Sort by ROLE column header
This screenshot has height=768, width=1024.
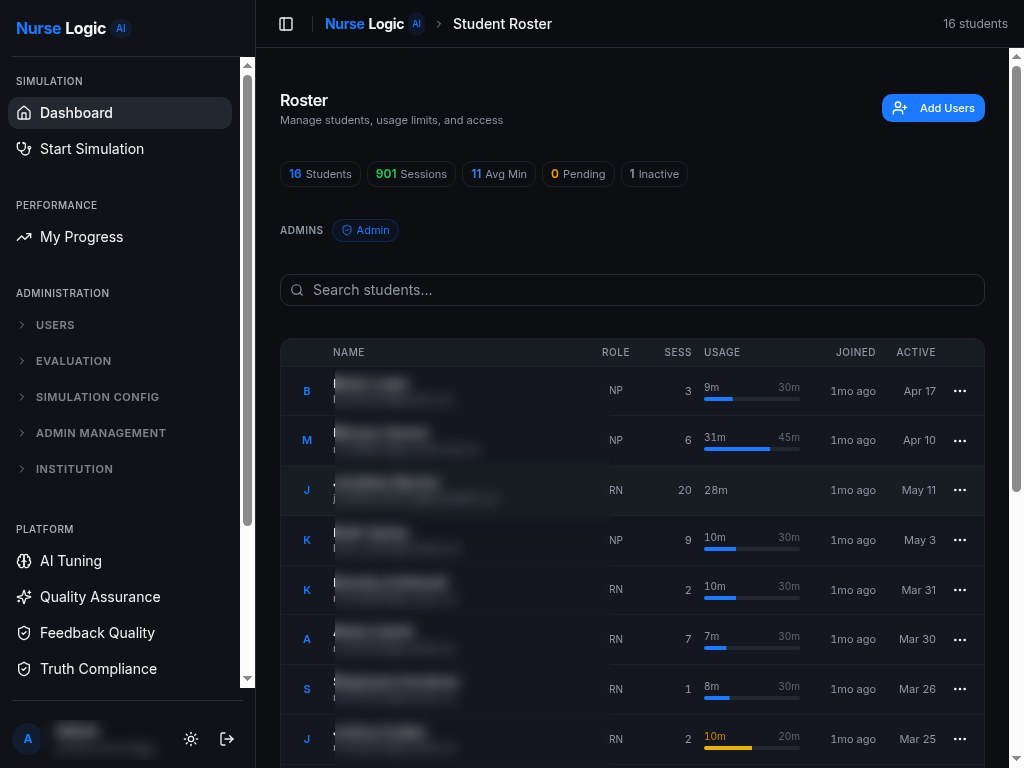pyautogui.click(x=615, y=353)
